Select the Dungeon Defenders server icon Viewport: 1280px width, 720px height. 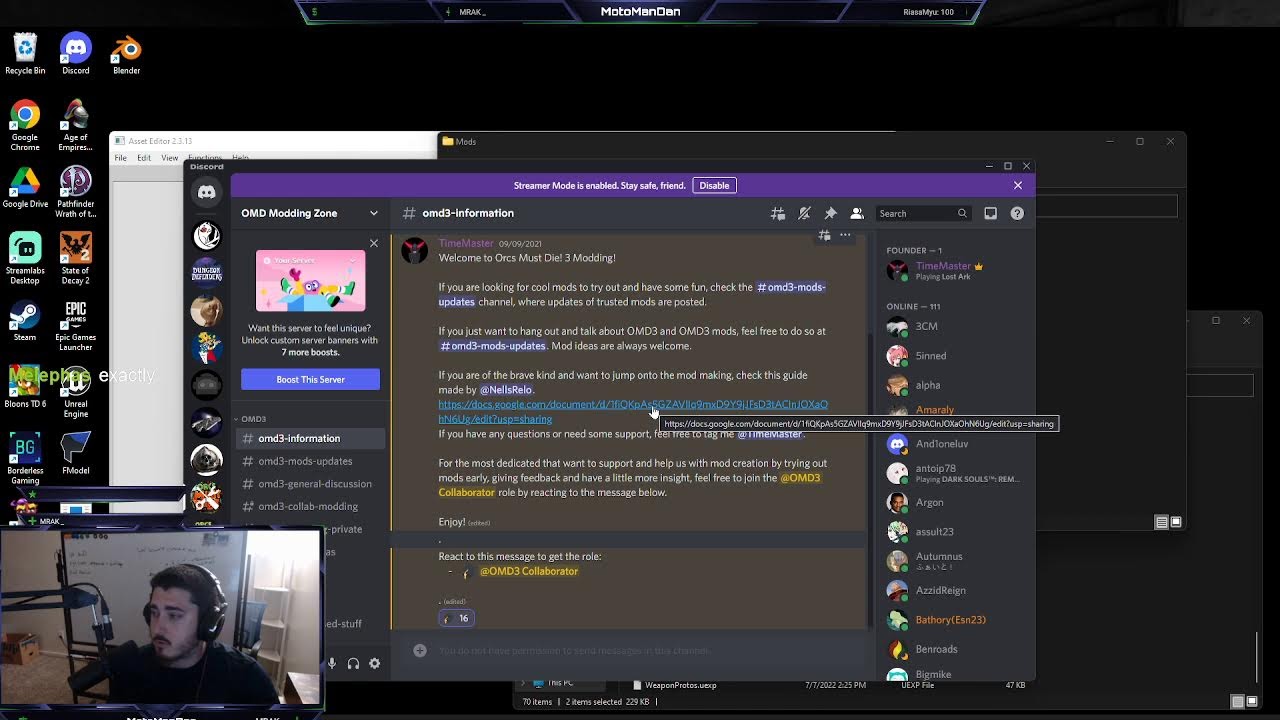click(207, 272)
